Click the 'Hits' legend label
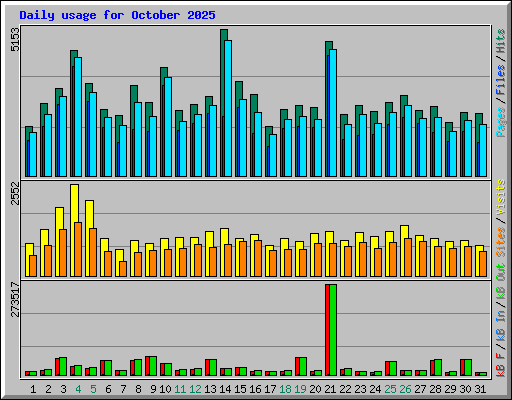512x400 pixels. [501, 41]
